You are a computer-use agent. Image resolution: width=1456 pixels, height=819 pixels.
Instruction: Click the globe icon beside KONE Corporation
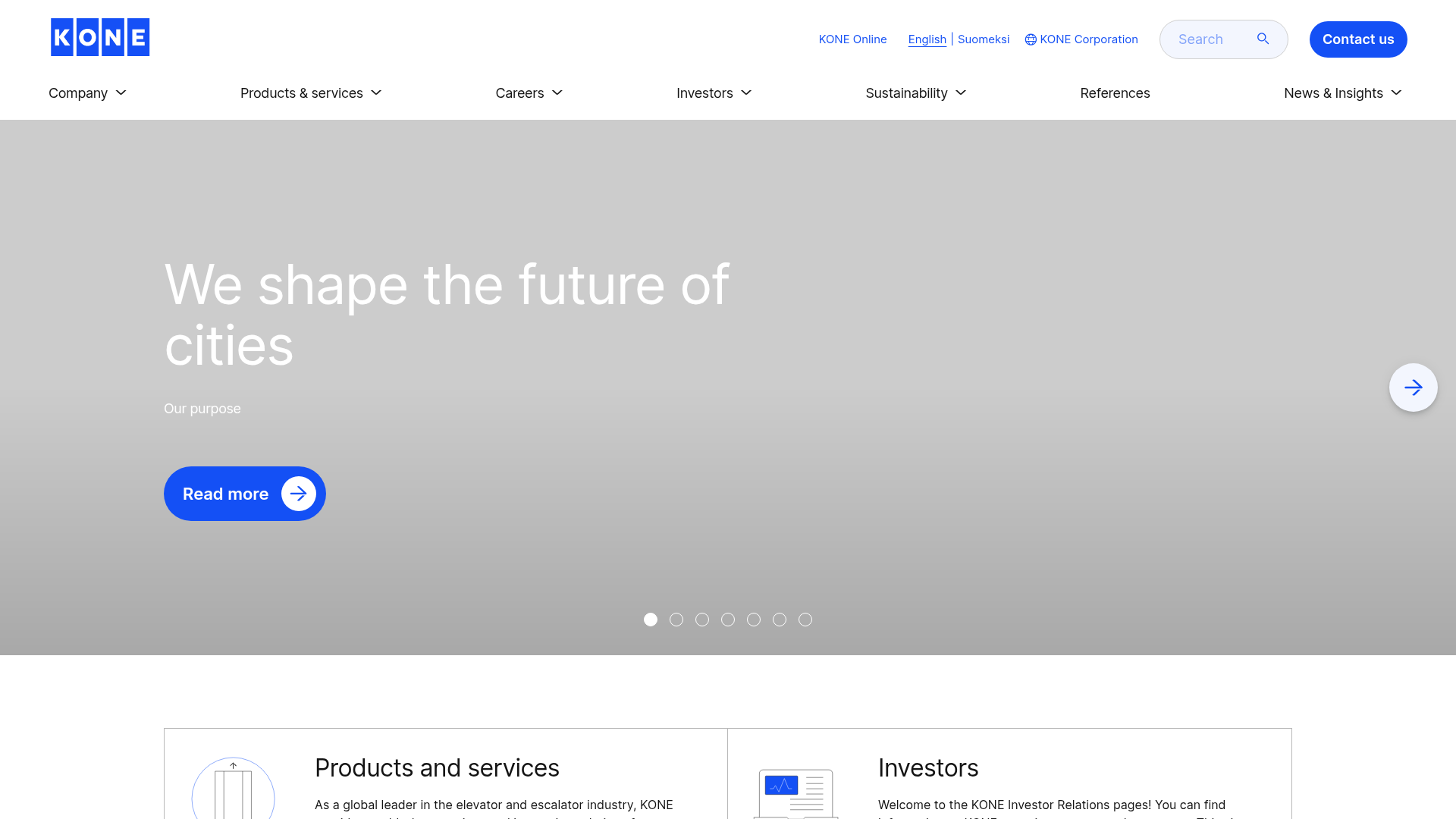click(x=1031, y=39)
